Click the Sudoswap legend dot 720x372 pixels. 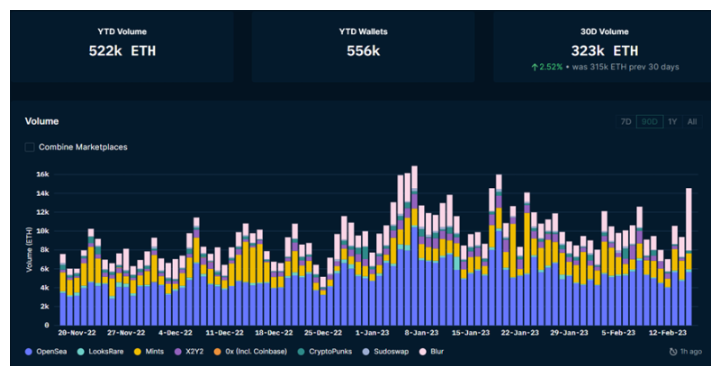(366, 352)
